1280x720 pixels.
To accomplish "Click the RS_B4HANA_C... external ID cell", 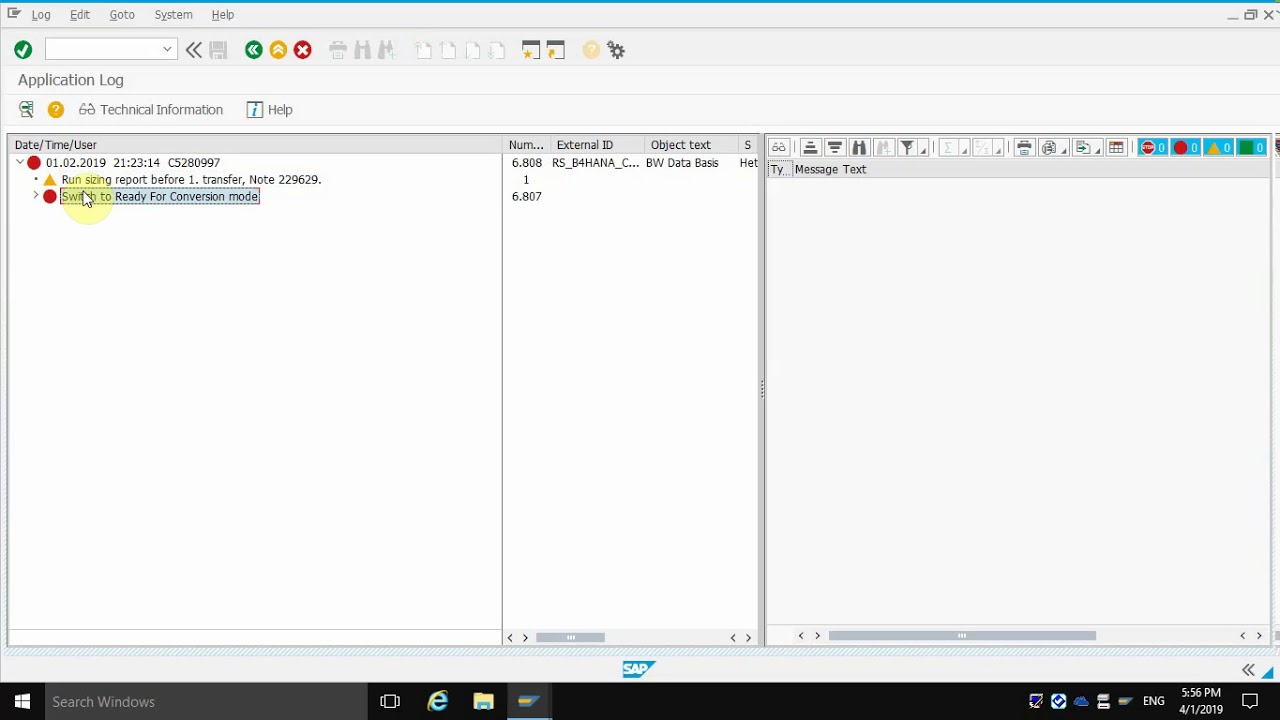I will (x=595, y=163).
